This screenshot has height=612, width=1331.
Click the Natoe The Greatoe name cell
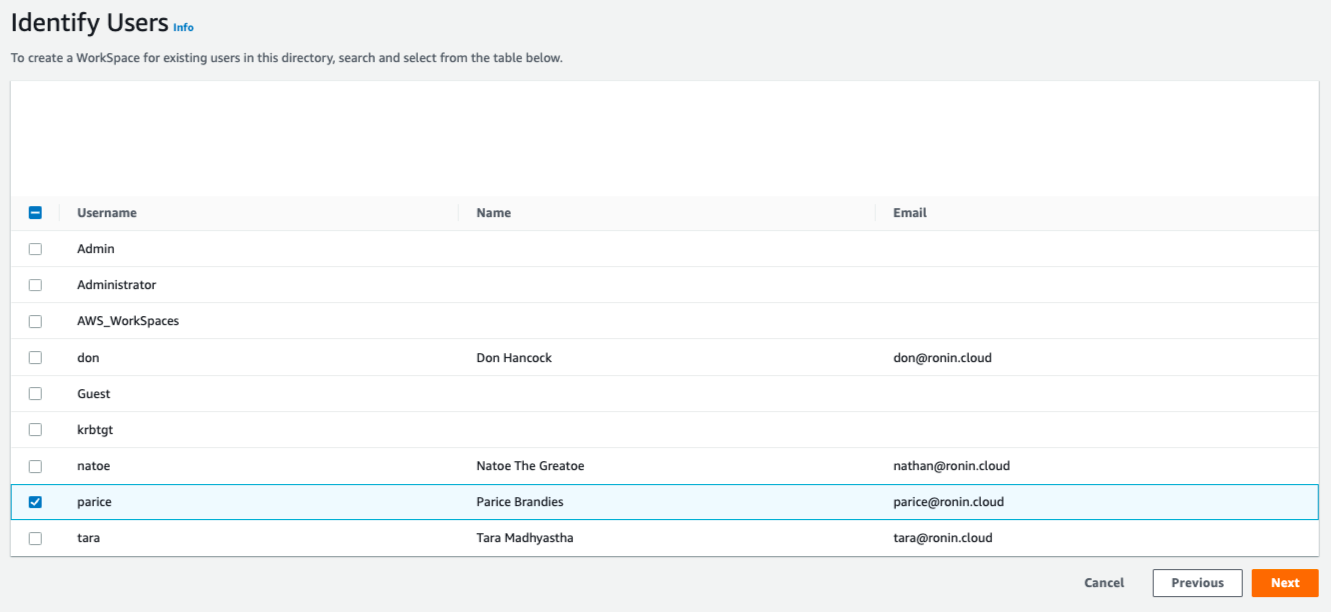point(530,466)
